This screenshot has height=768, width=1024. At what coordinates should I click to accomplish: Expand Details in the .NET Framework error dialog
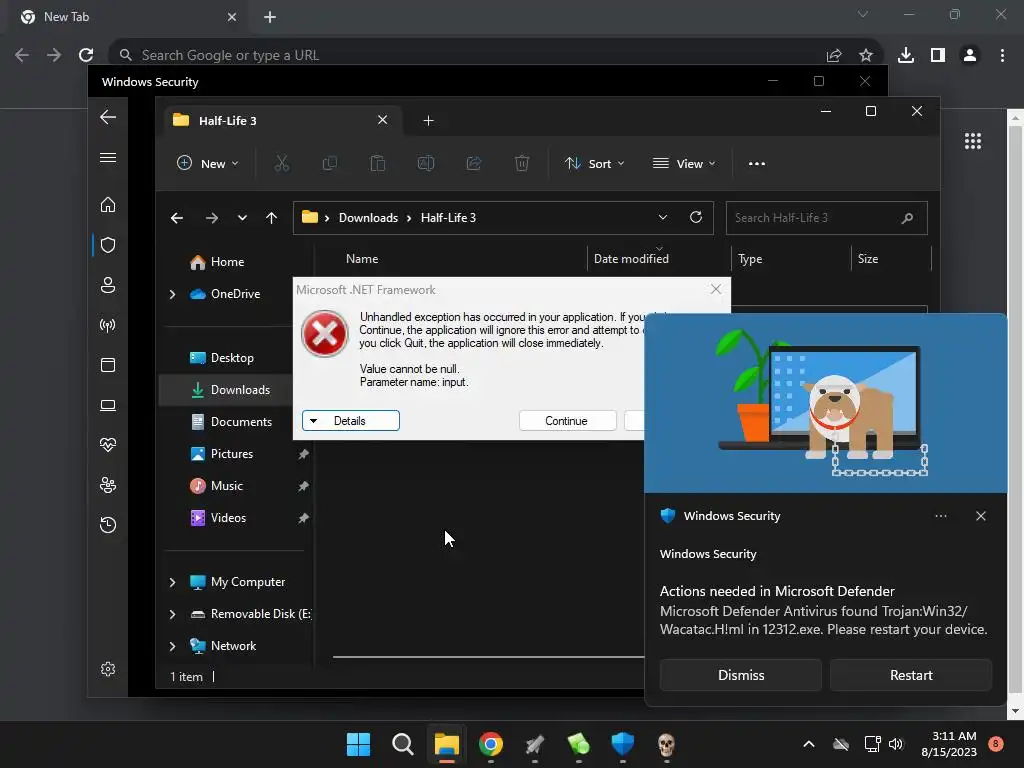click(351, 421)
